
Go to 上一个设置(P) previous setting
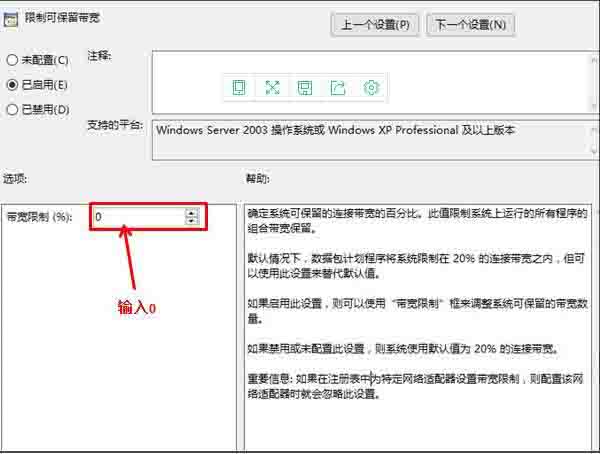click(375, 24)
